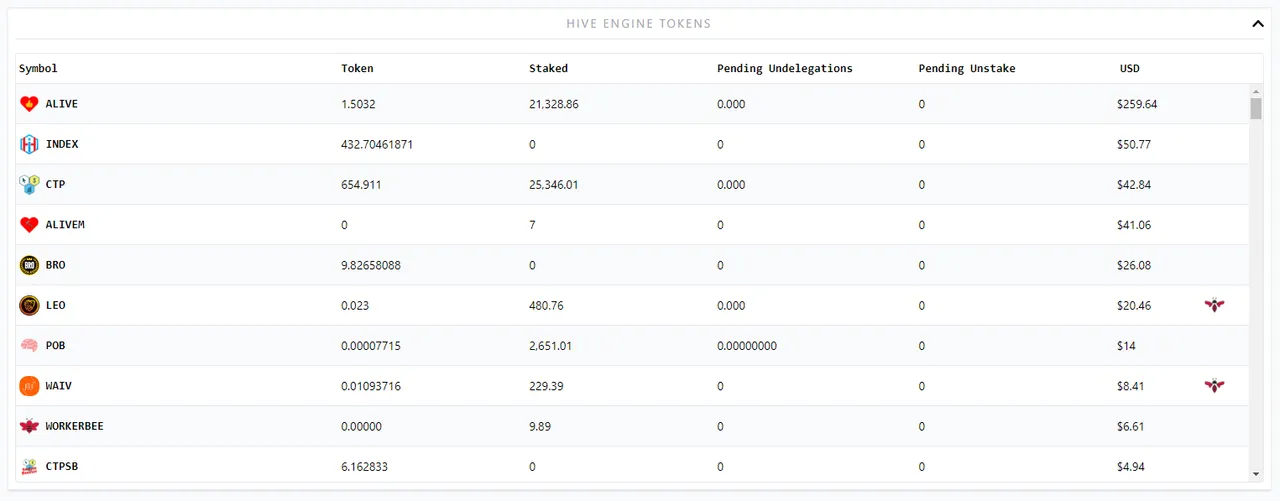Collapse the Hive Engine Tokens panel
1280x501 pixels.
[x=1258, y=24]
